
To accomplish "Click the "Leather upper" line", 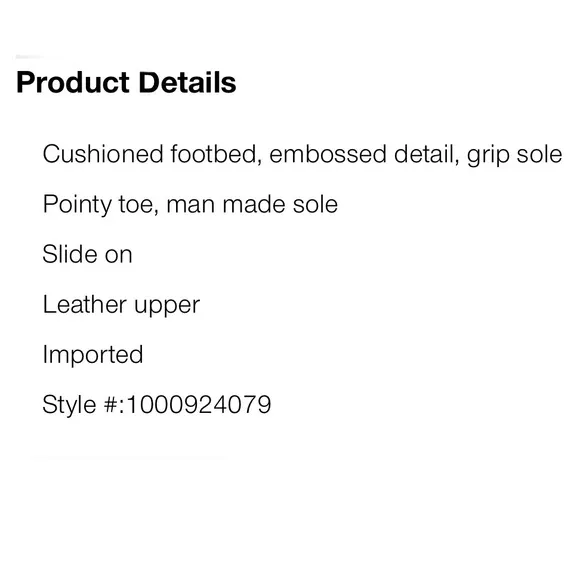I will point(121,306).
